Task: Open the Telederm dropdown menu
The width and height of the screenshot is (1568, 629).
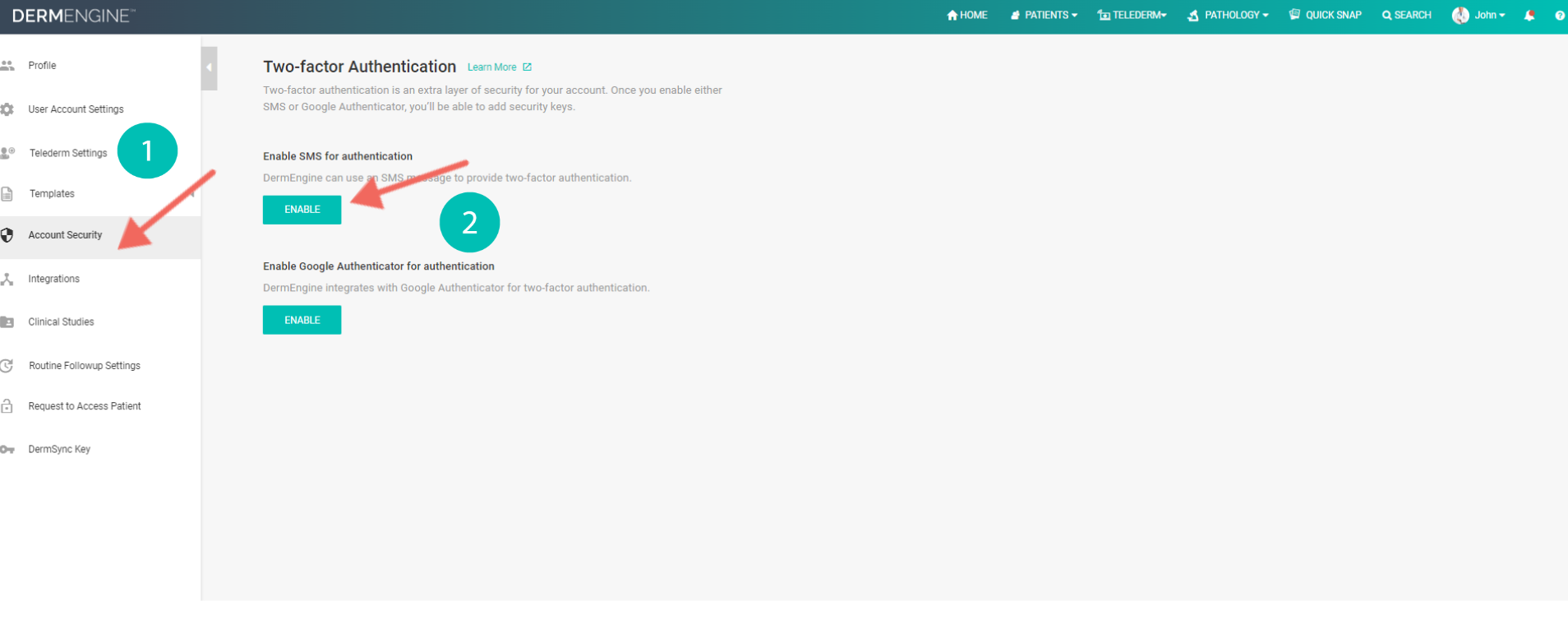Action: click(1132, 15)
